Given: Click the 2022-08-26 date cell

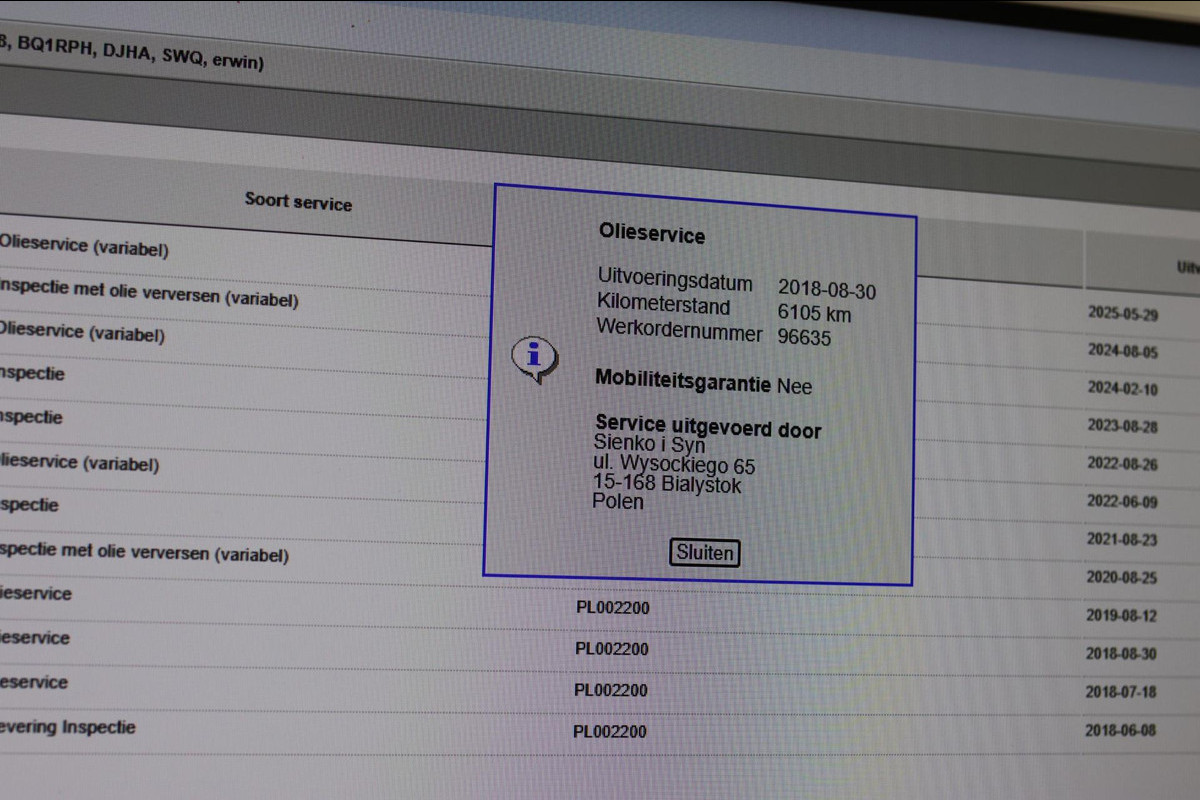Looking at the screenshot, I should click(x=1122, y=464).
